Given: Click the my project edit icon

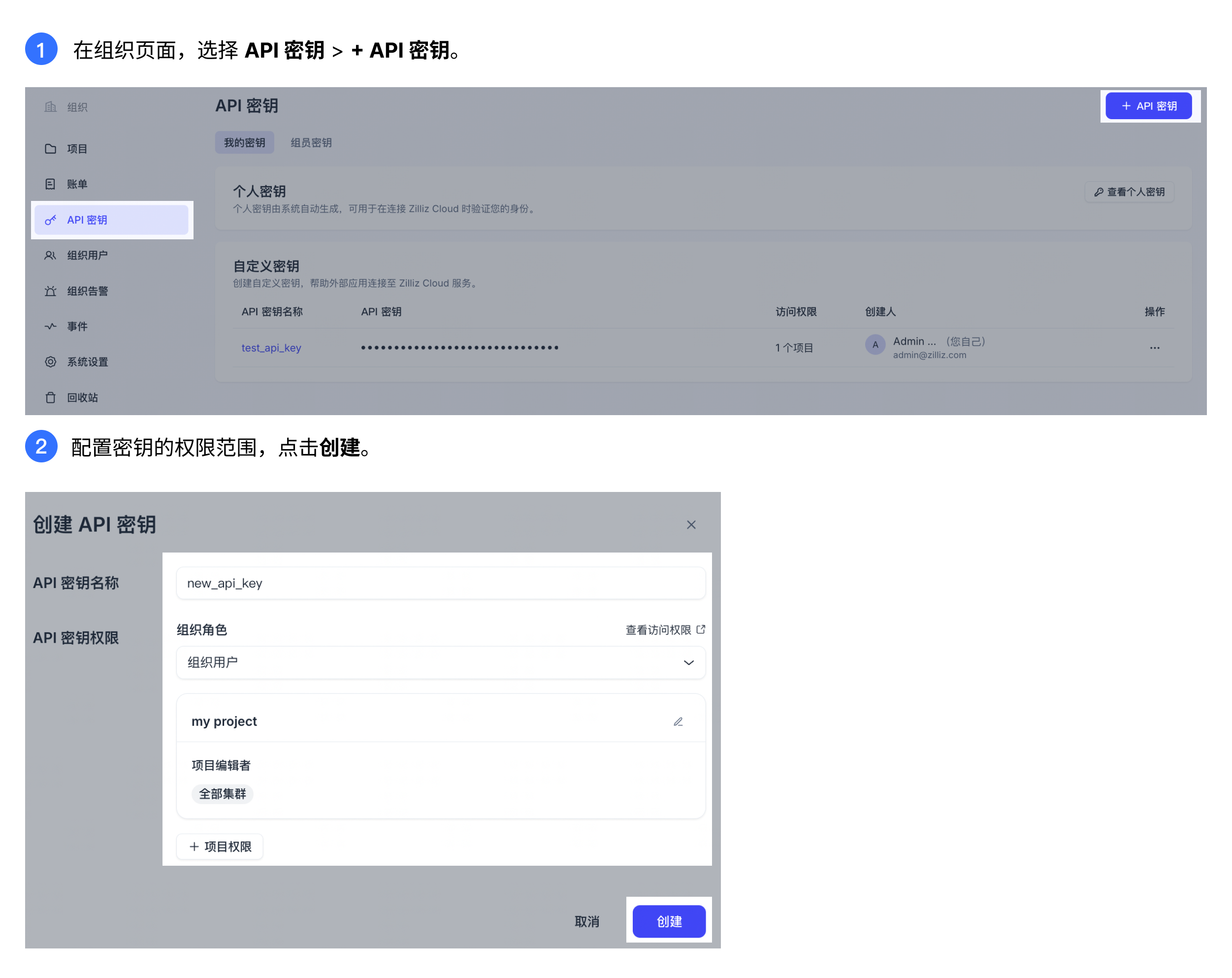Looking at the screenshot, I should (679, 720).
